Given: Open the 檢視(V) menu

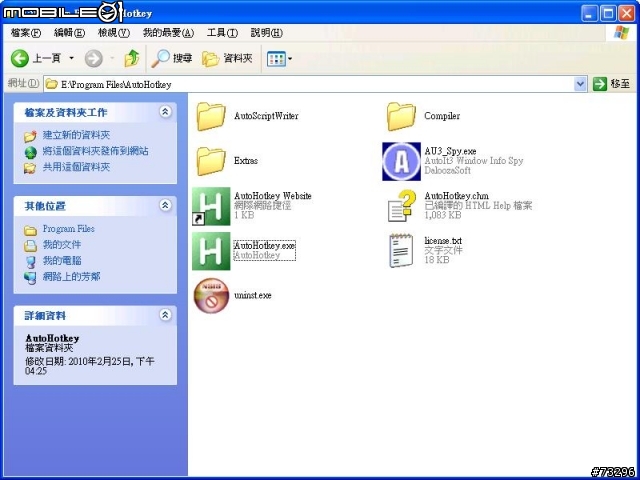Looking at the screenshot, I should coord(114,33).
